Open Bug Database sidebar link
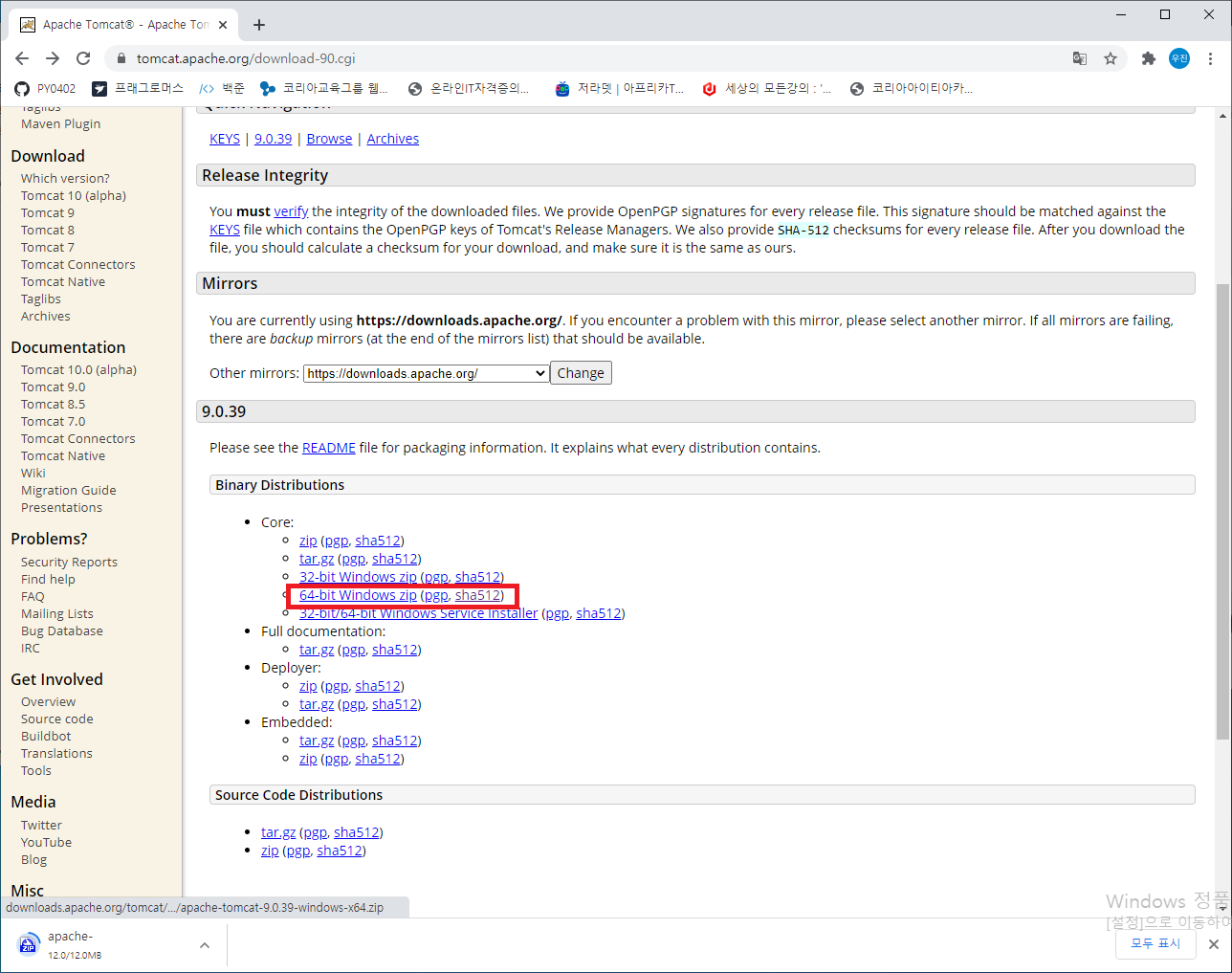The height and width of the screenshot is (973, 1232). point(62,630)
